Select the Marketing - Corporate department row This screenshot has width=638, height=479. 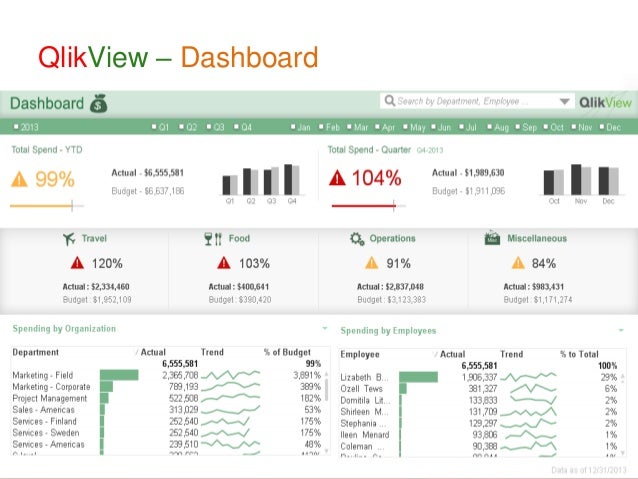pos(167,387)
